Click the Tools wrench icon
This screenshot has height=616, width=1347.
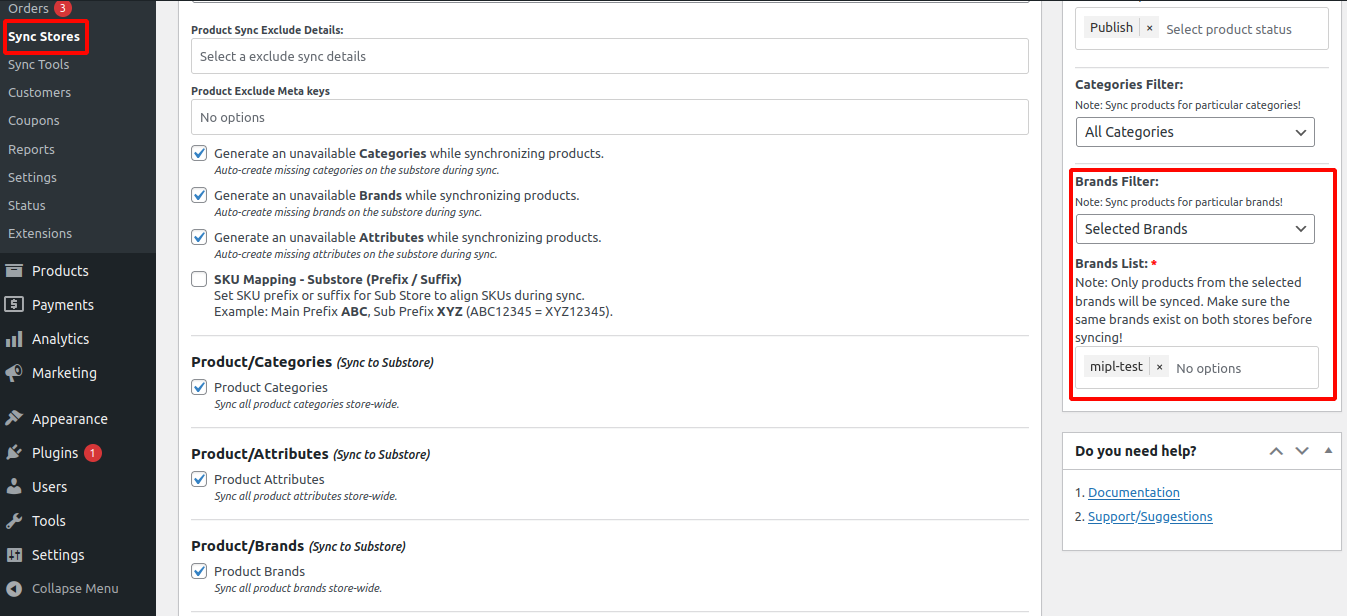14,521
